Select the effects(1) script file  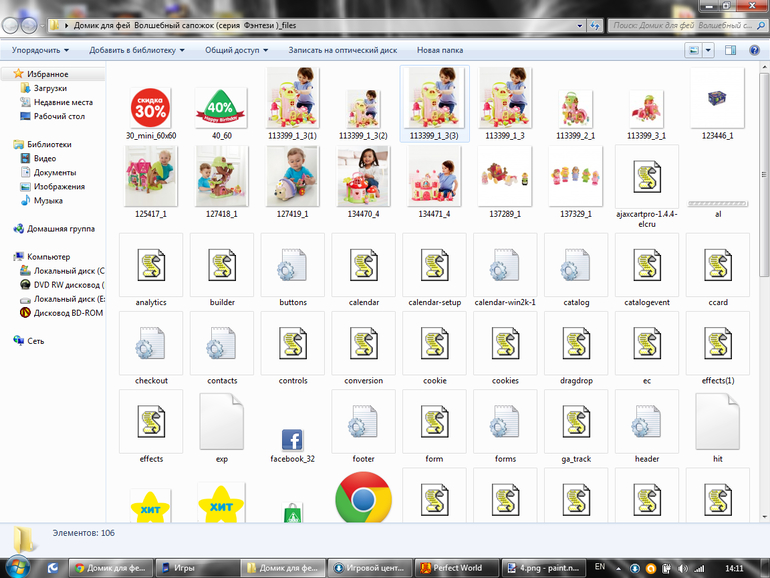coord(717,343)
